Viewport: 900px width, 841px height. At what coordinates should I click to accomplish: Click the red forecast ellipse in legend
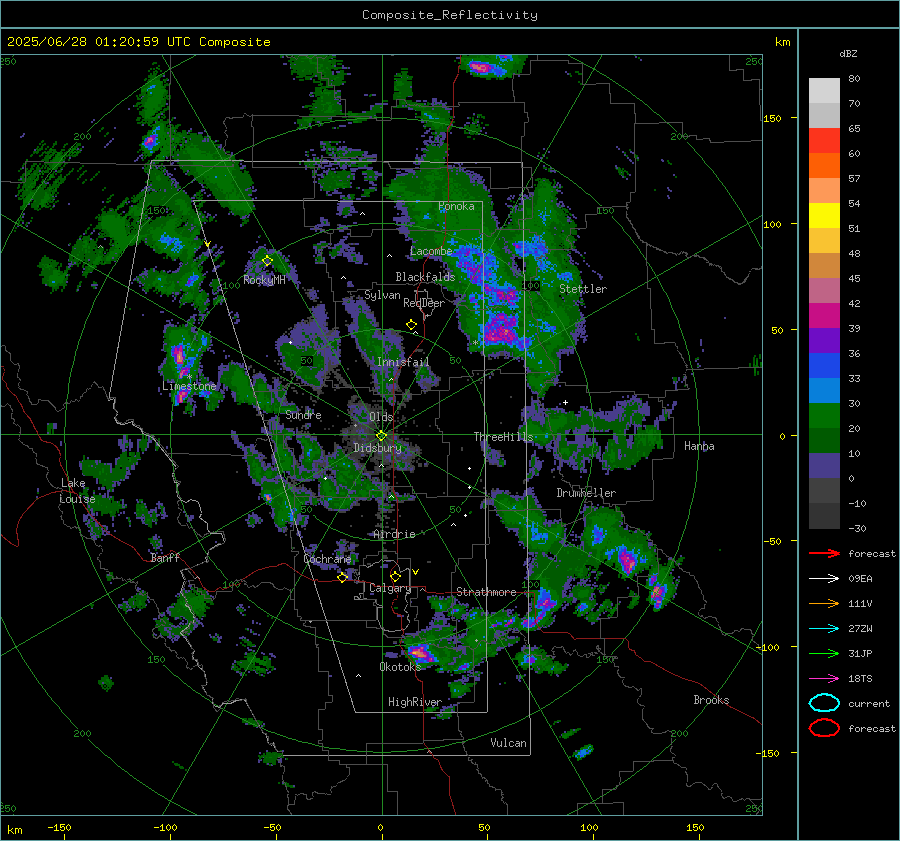(x=824, y=728)
